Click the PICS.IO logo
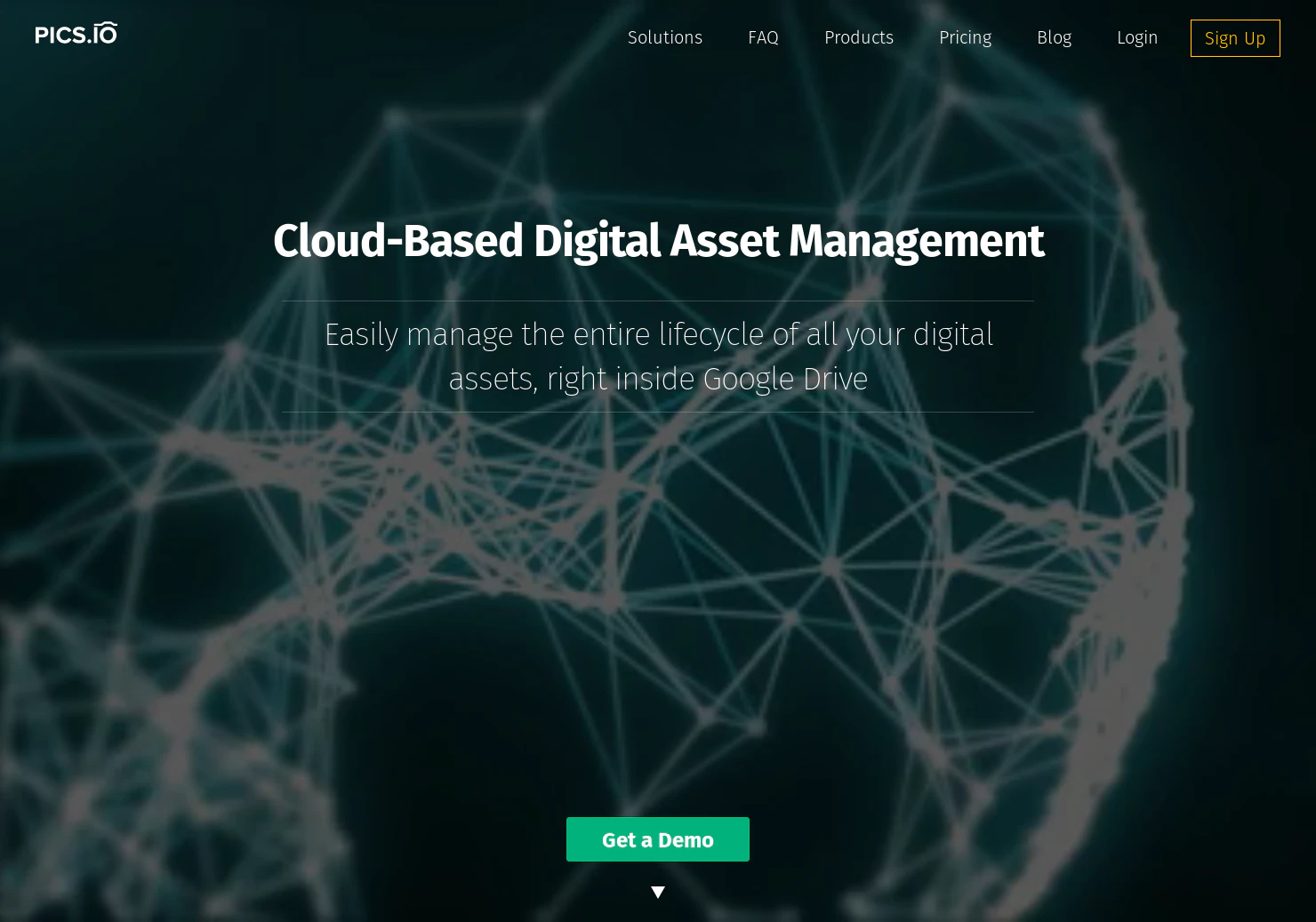1316x922 pixels. click(x=76, y=34)
